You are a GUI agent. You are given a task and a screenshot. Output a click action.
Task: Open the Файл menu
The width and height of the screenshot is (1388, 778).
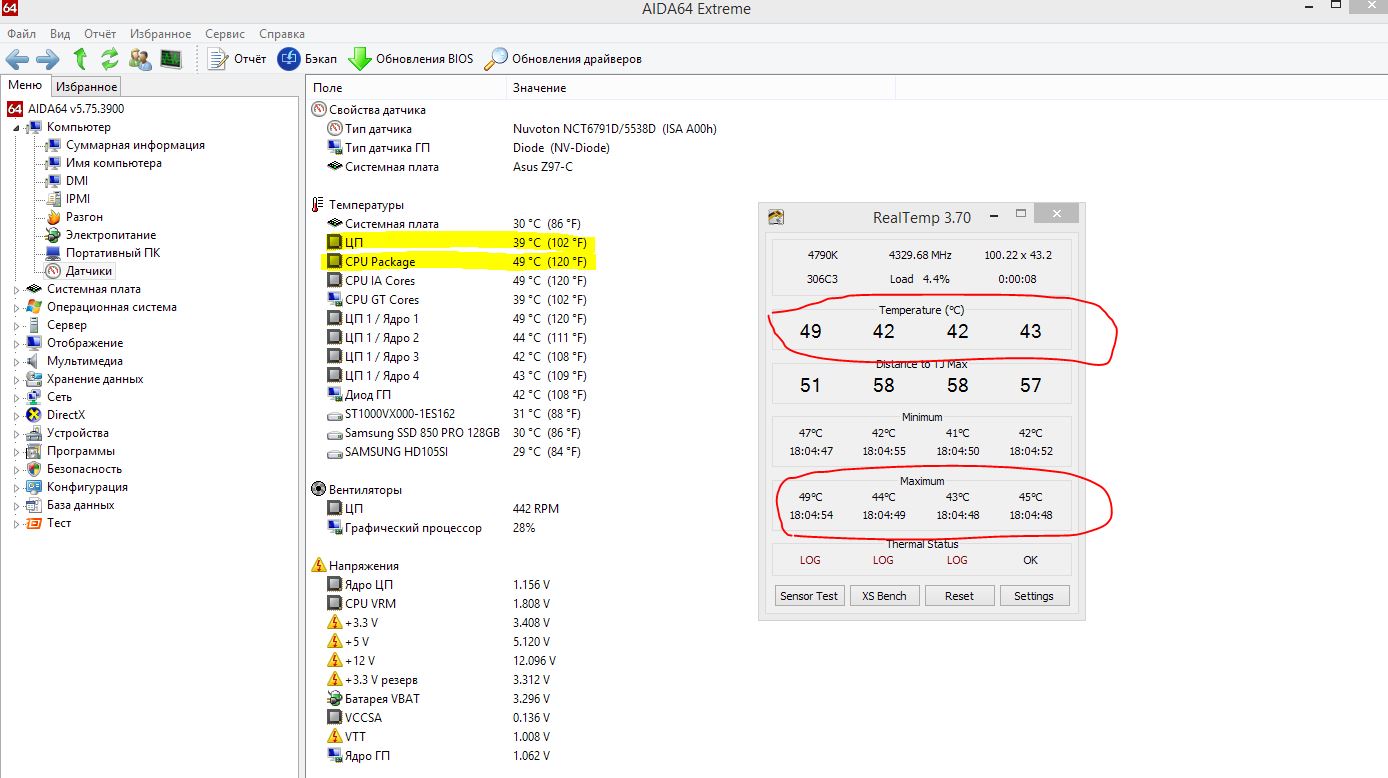point(21,34)
